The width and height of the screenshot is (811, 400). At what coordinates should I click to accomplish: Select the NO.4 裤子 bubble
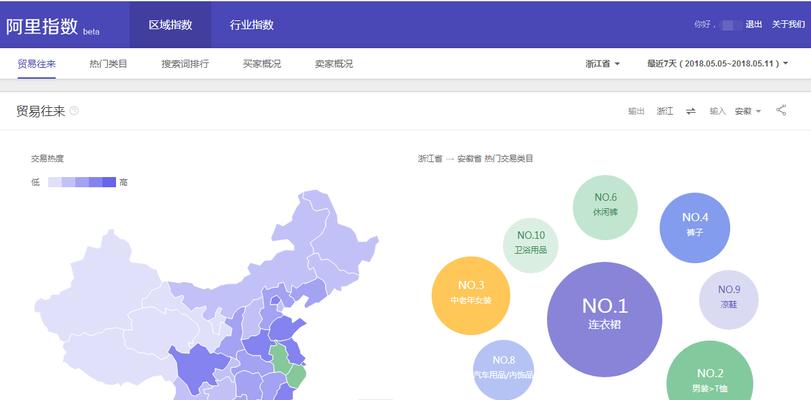click(695, 228)
